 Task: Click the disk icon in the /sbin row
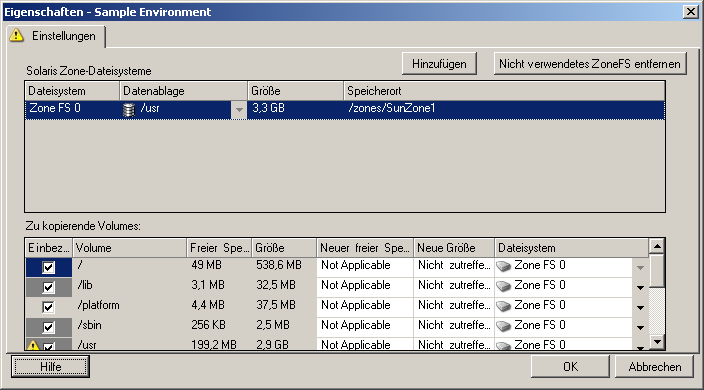[x=504, y=326]
